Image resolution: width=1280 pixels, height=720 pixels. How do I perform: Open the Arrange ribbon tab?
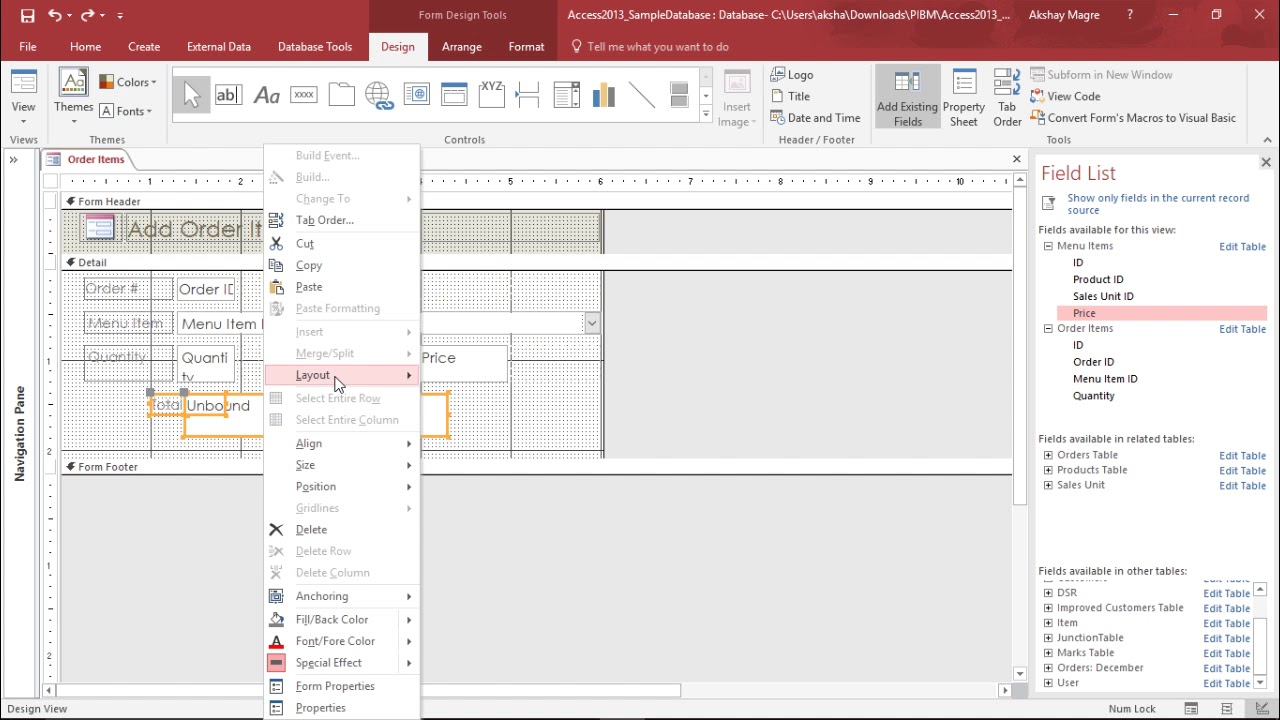(x=461, y=47)
